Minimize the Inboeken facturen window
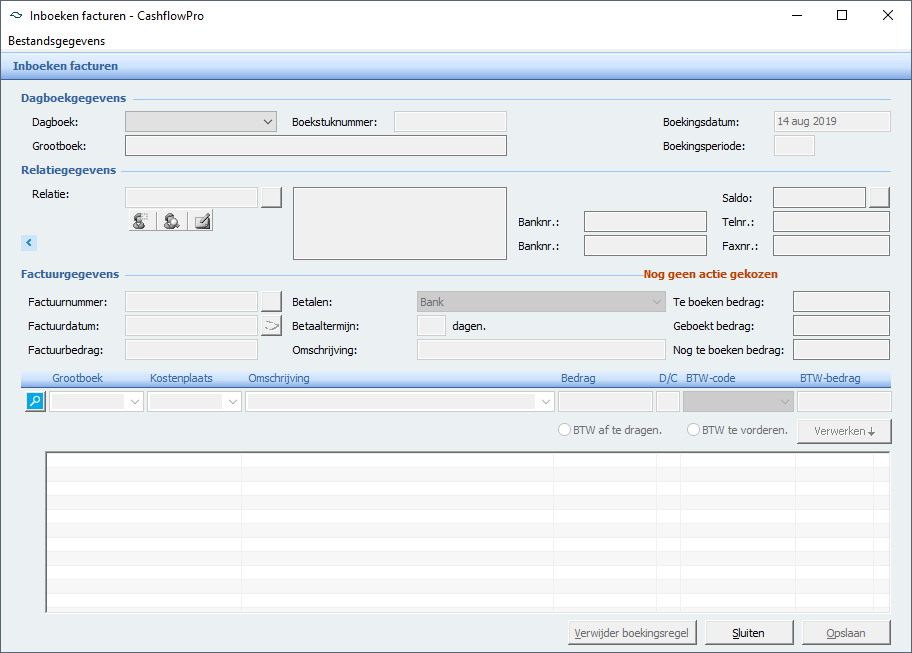The image size is (912, 653). (x=797, y=15)
